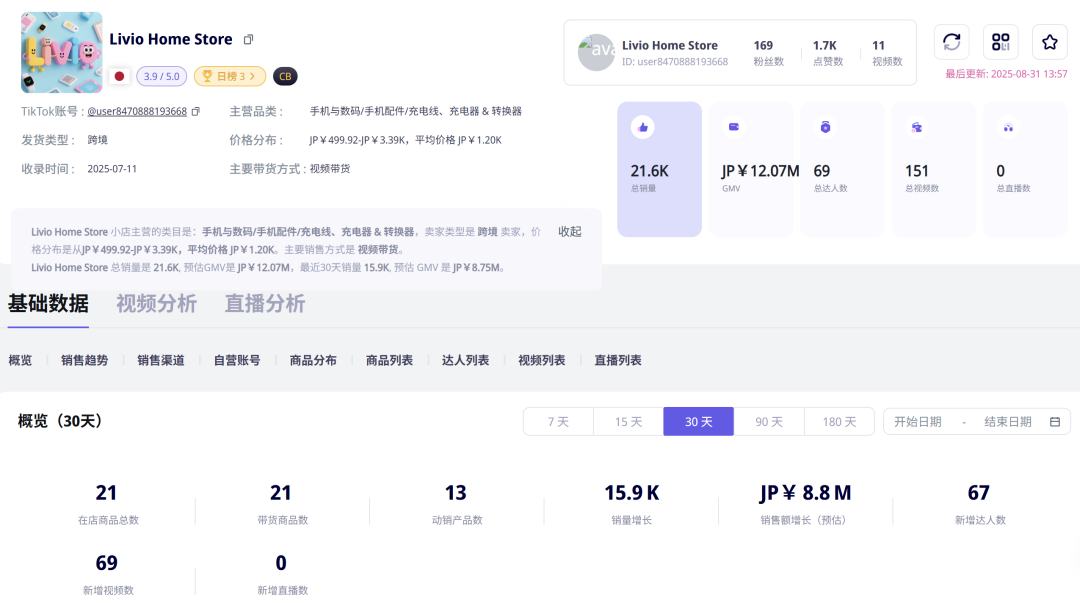Choose the 180天 period option
Viewport: 1080px width, 606px height.
click(839, 422)
